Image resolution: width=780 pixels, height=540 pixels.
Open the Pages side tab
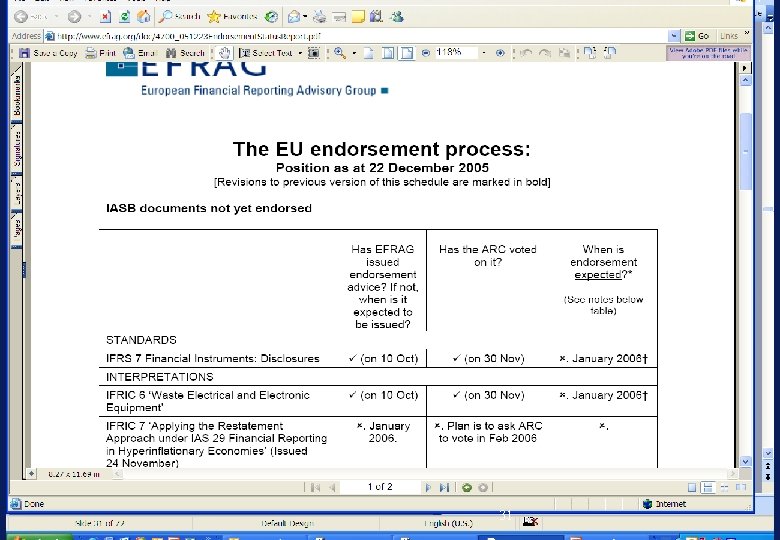click(x=17, y=228)
